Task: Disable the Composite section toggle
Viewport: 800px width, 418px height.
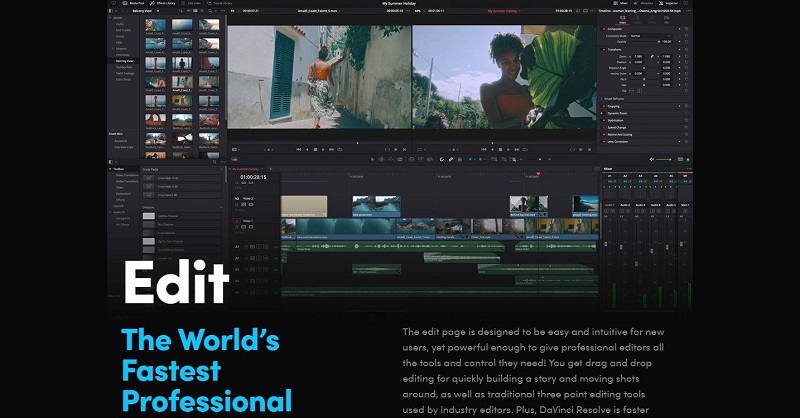Action: click(x=604, y=29)
